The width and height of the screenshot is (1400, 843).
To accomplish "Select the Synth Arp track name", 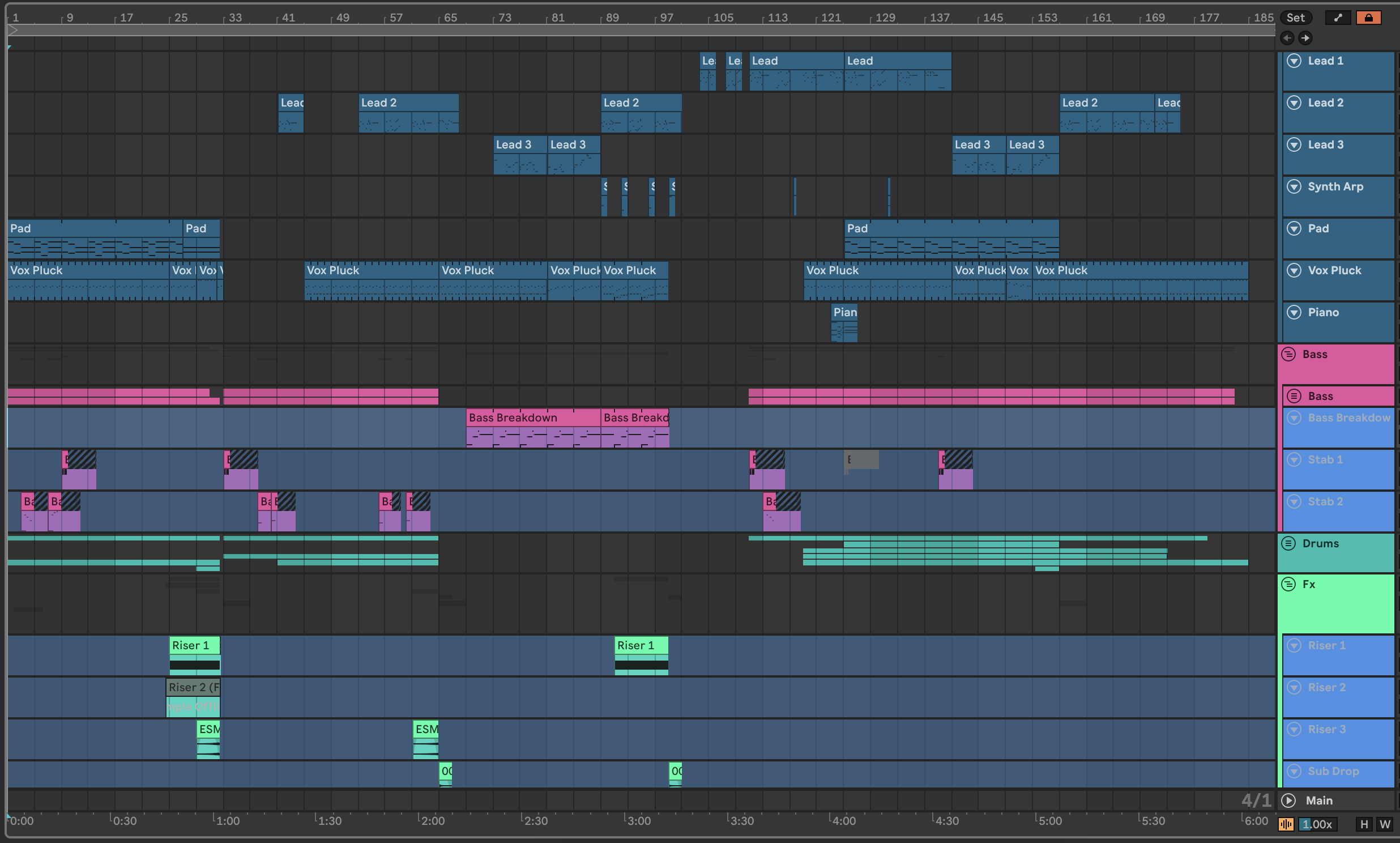I will pyautogui.click(x=1335, y=187).
